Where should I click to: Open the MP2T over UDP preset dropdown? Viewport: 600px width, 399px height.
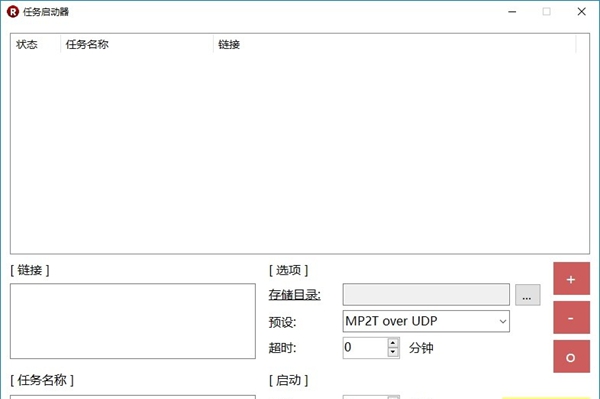coord(426,321)
